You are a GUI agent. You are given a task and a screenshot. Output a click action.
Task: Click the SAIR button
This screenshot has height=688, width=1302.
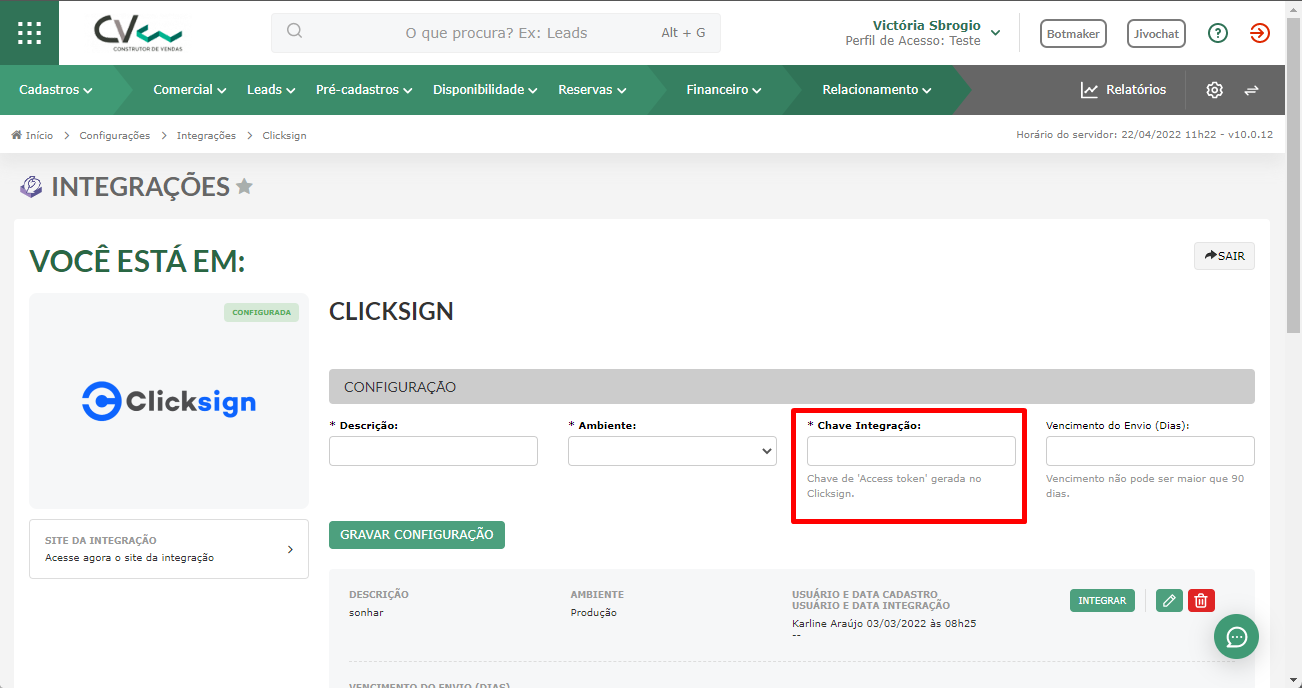click(x=1224, y=256)
